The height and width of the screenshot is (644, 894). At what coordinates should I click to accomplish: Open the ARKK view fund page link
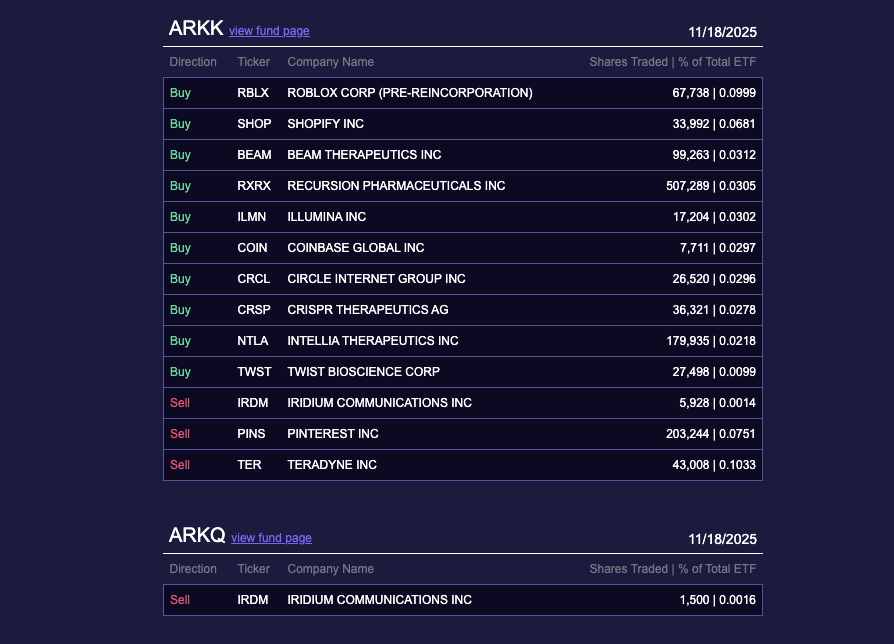269,31
